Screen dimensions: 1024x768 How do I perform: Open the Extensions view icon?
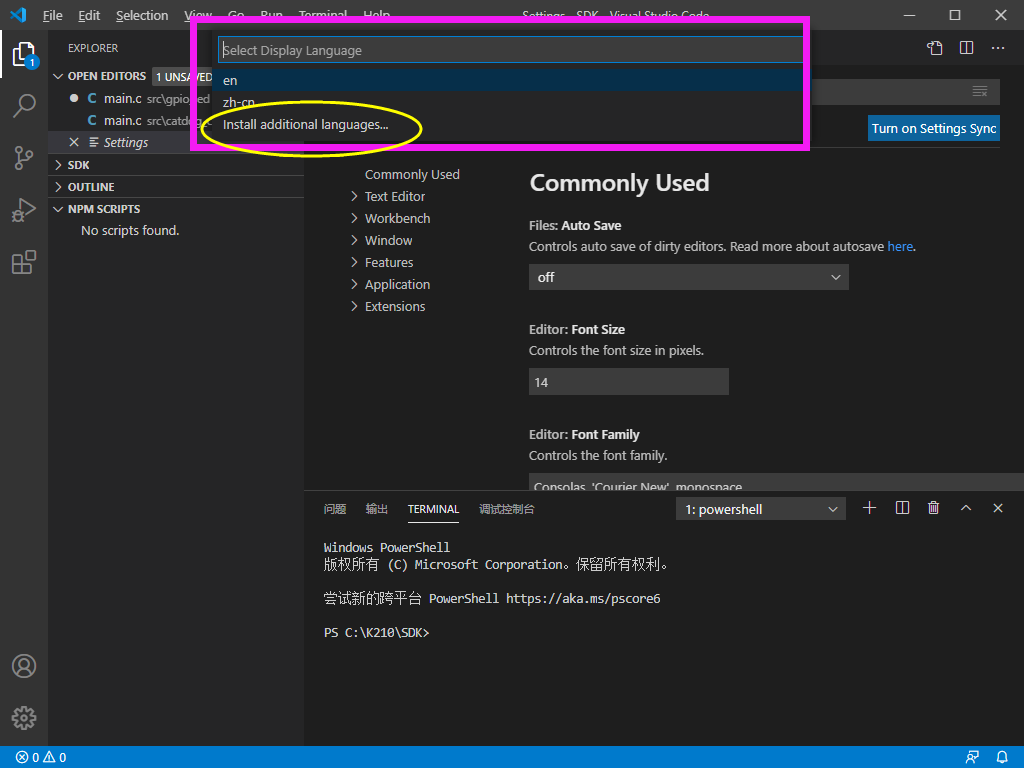coord(24,262)
